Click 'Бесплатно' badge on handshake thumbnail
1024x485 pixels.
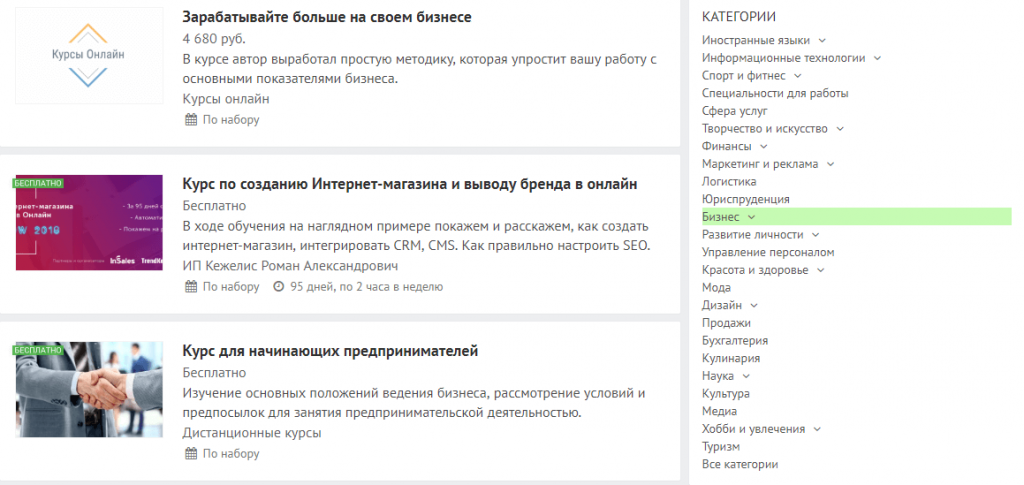[38, 350]
